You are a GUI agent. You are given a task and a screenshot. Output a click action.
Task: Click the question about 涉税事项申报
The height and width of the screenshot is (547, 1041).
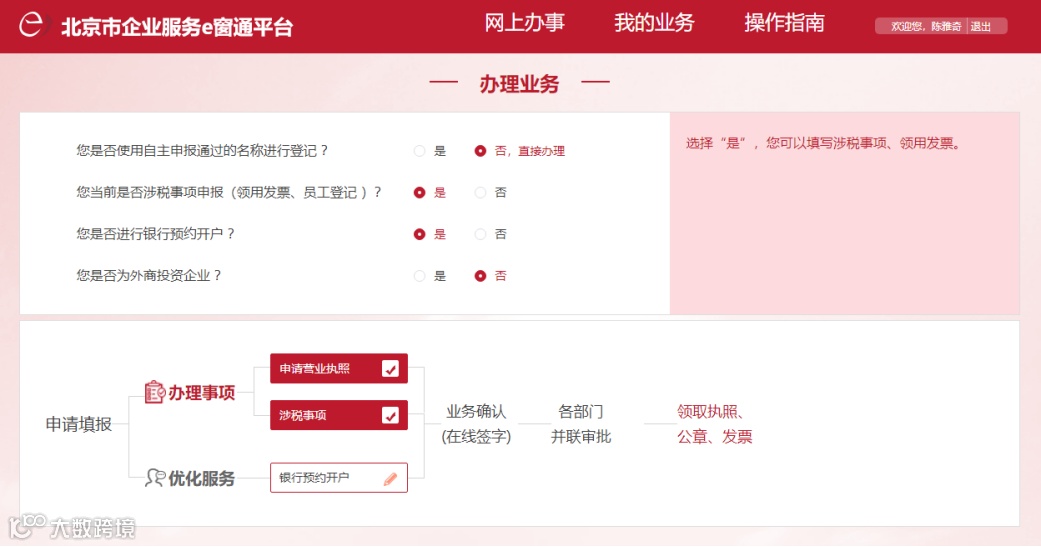tap(230, 193)
